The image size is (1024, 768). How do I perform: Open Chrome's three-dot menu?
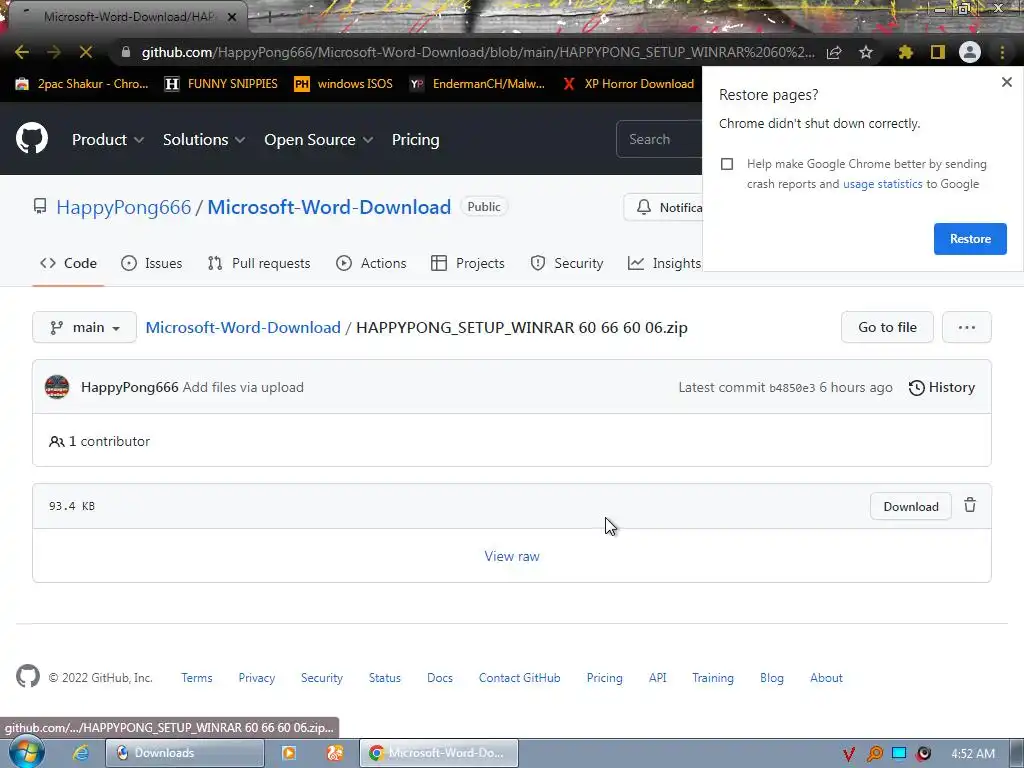click(x=1002, y=52)
